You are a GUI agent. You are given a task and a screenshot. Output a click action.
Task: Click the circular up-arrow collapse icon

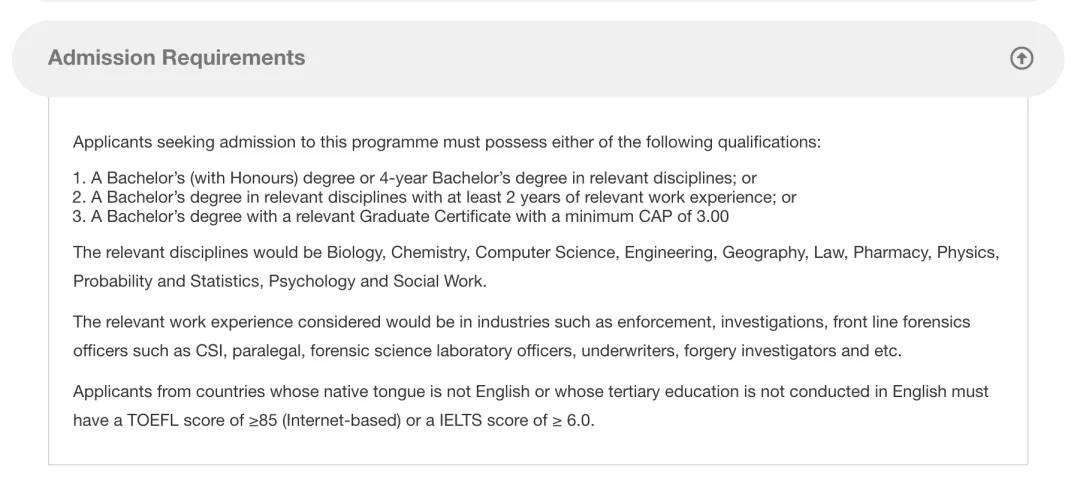1021,58
